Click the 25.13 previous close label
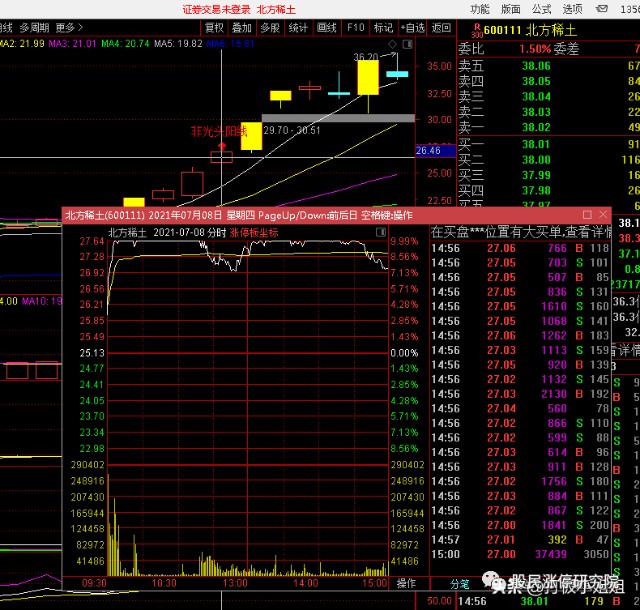Screen dimensions: 640x610 [92, 353]
